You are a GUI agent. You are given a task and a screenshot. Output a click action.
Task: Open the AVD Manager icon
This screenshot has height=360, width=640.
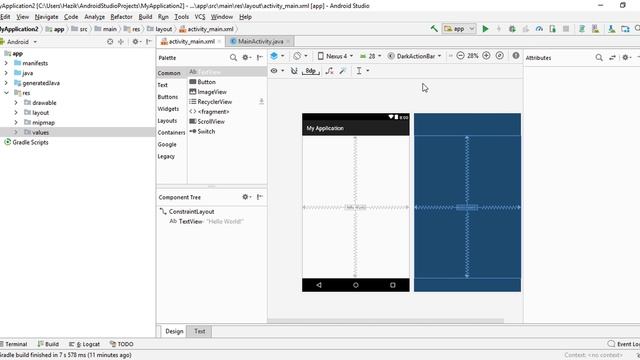coord(596,29)
